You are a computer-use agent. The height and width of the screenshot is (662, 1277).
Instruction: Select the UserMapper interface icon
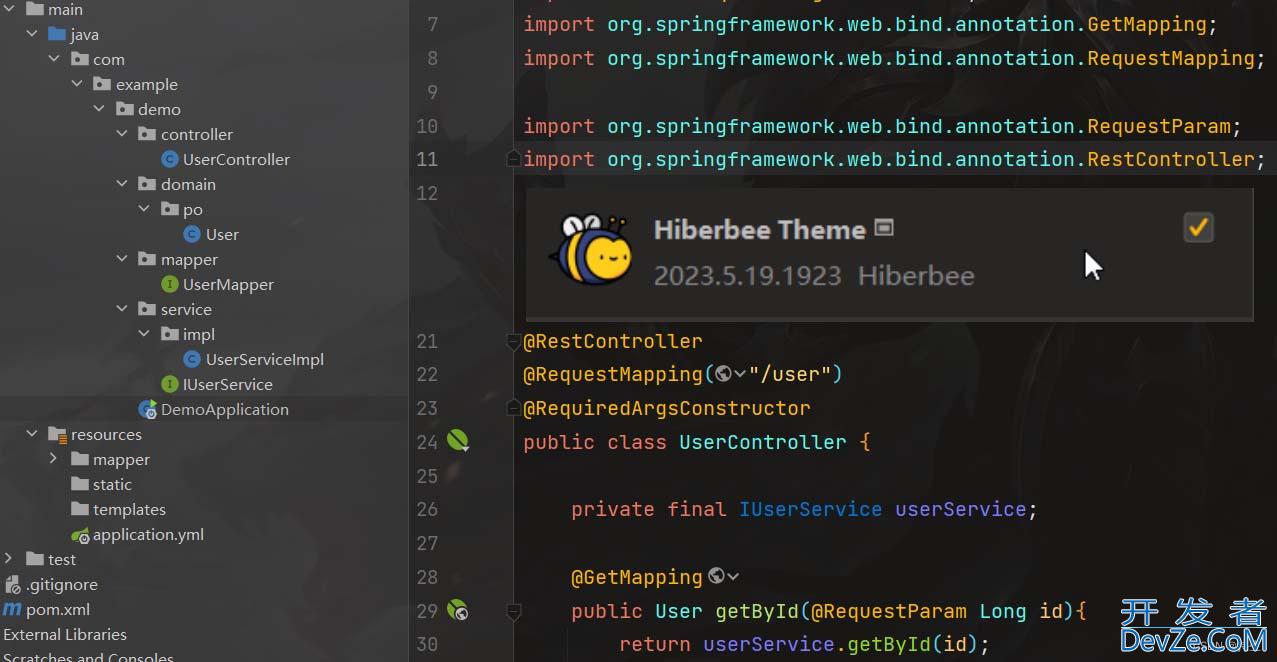[170, 284]
